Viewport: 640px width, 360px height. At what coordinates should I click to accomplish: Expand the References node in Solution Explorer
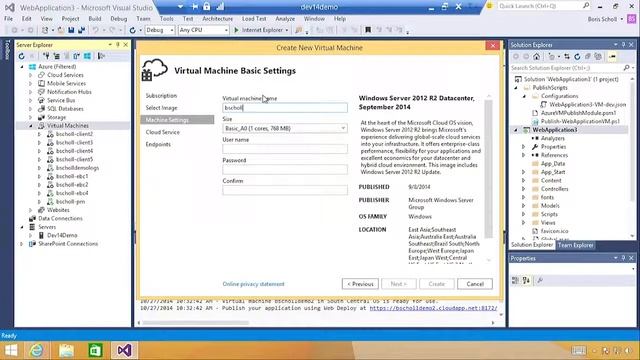(x=524, y=155)
